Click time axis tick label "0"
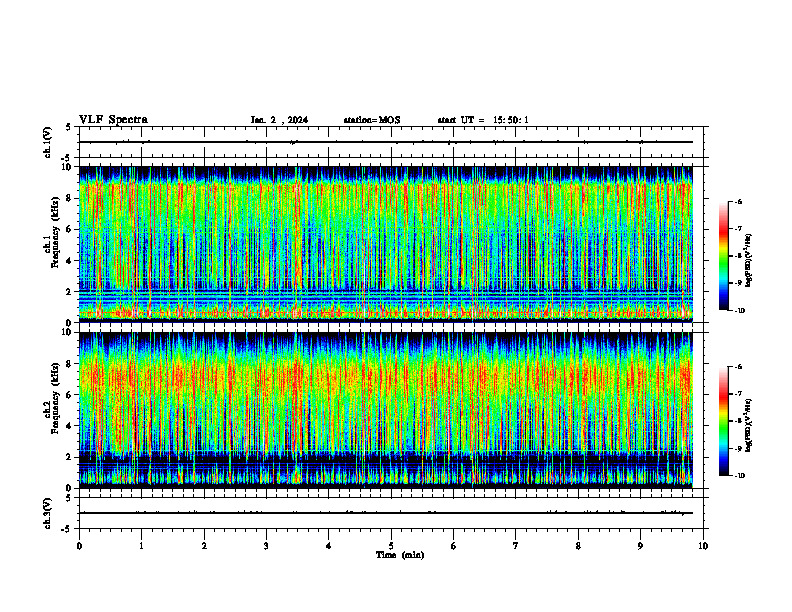The image size is (792, 612). [x=79, y=546]
